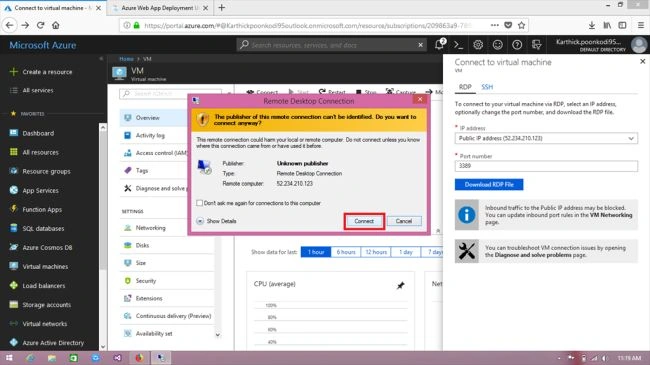
Task: Open Azure notifications bell icon
Action: click(440, 44)
